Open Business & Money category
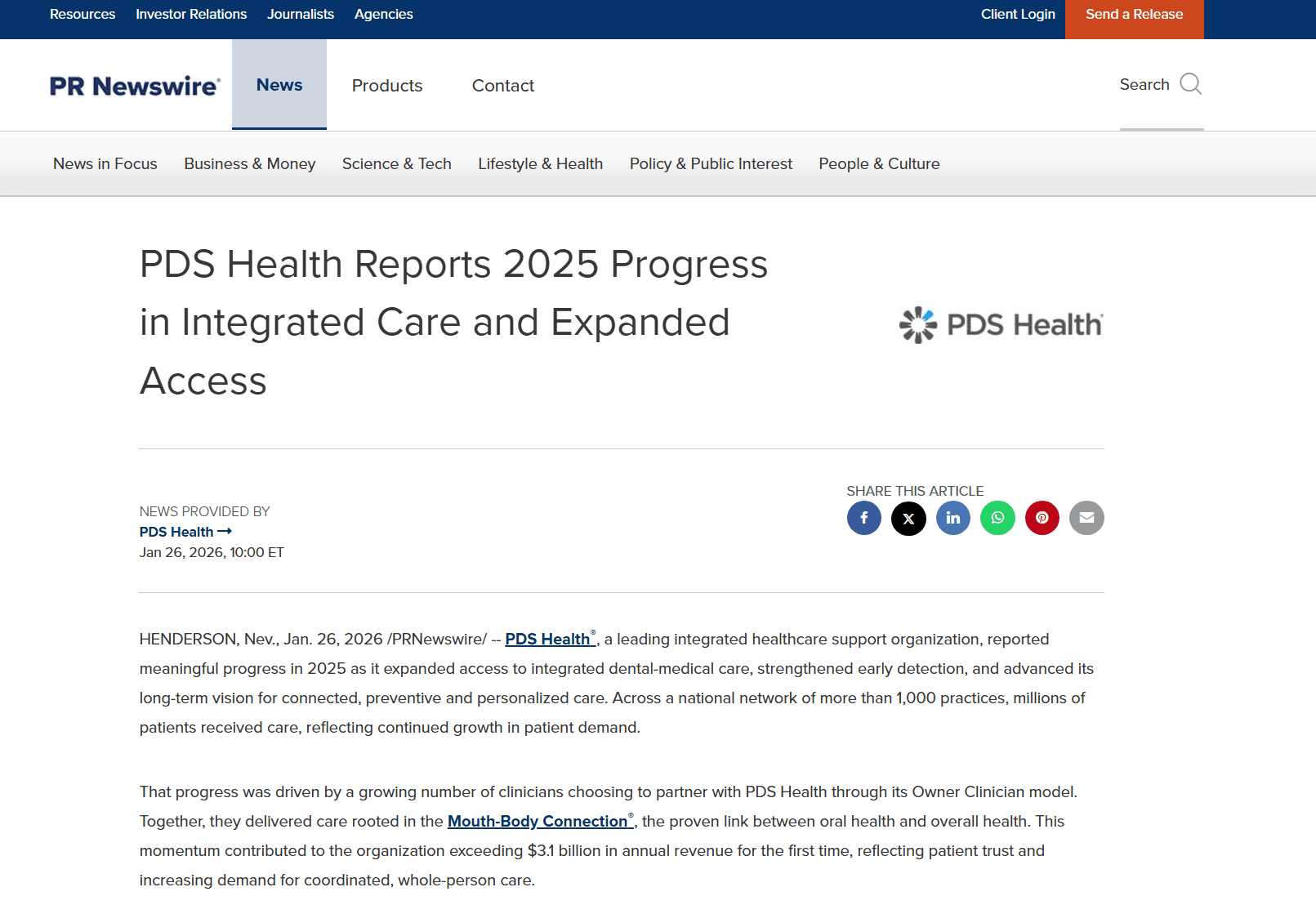Image resolution: width=1316 pixels, height=914 pixels. pyautogui.click(x=250, y=163)
